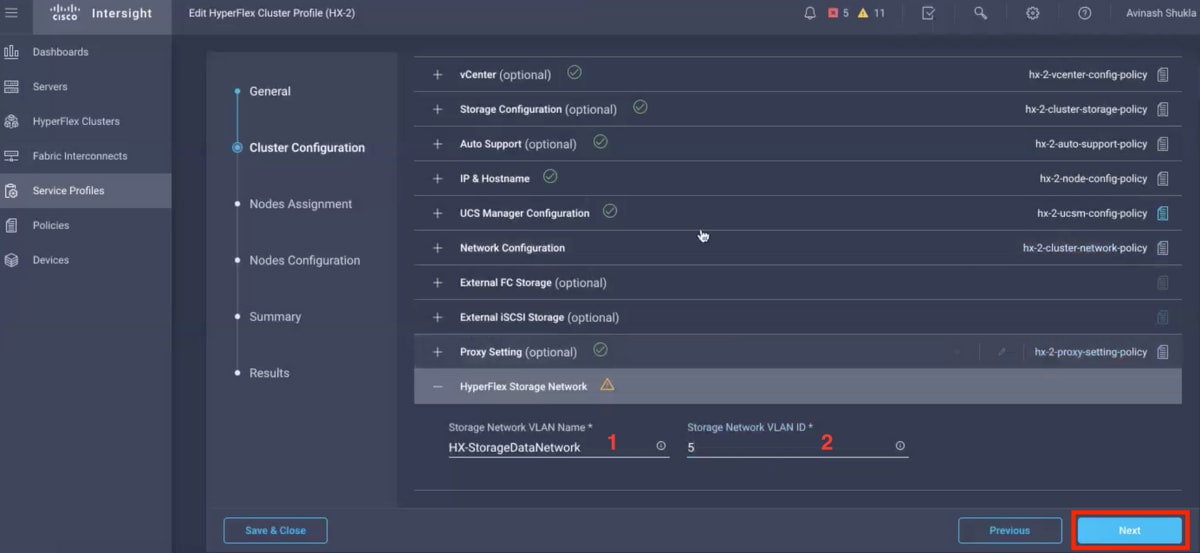
Task: Click the Fabric Interconnects icon
Action: point(12,156)
